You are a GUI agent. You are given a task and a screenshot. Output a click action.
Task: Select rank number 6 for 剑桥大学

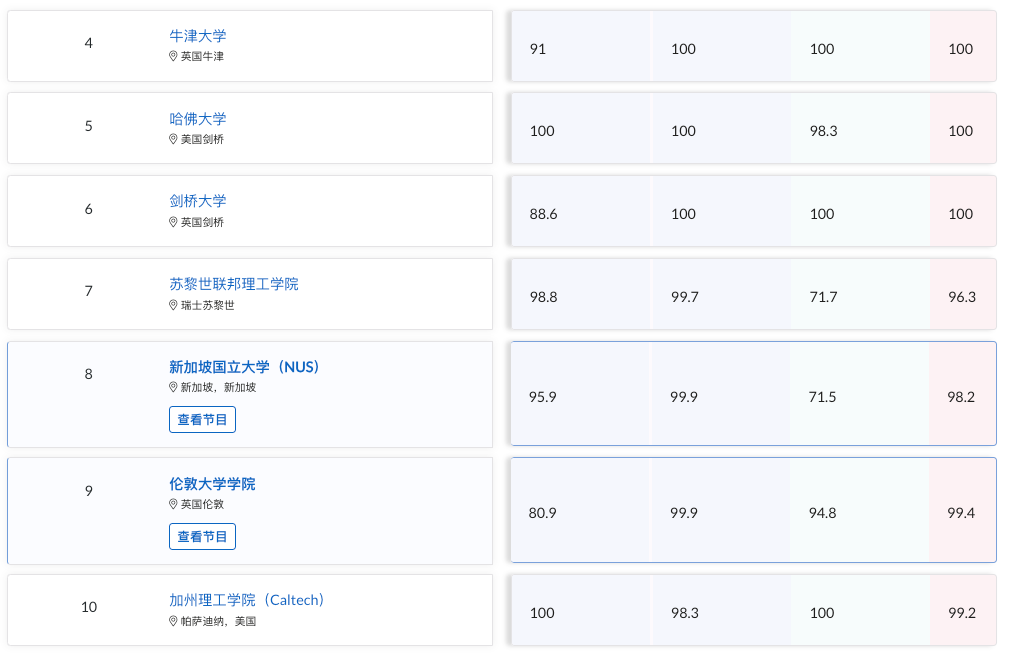pyautogui.click(x=88, y=209)
